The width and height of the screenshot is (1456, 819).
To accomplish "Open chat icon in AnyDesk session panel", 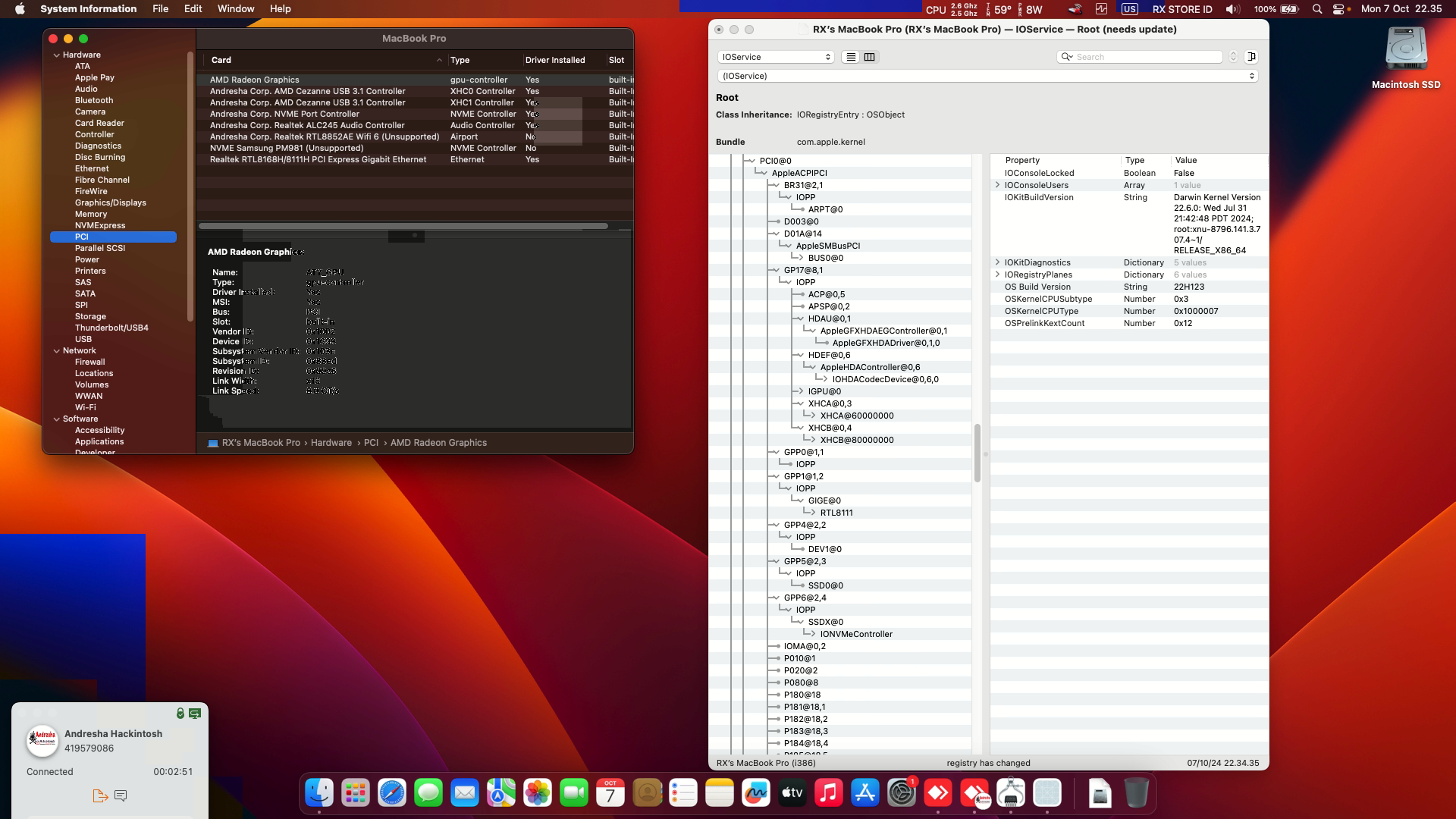I will [x=121, y=795].
